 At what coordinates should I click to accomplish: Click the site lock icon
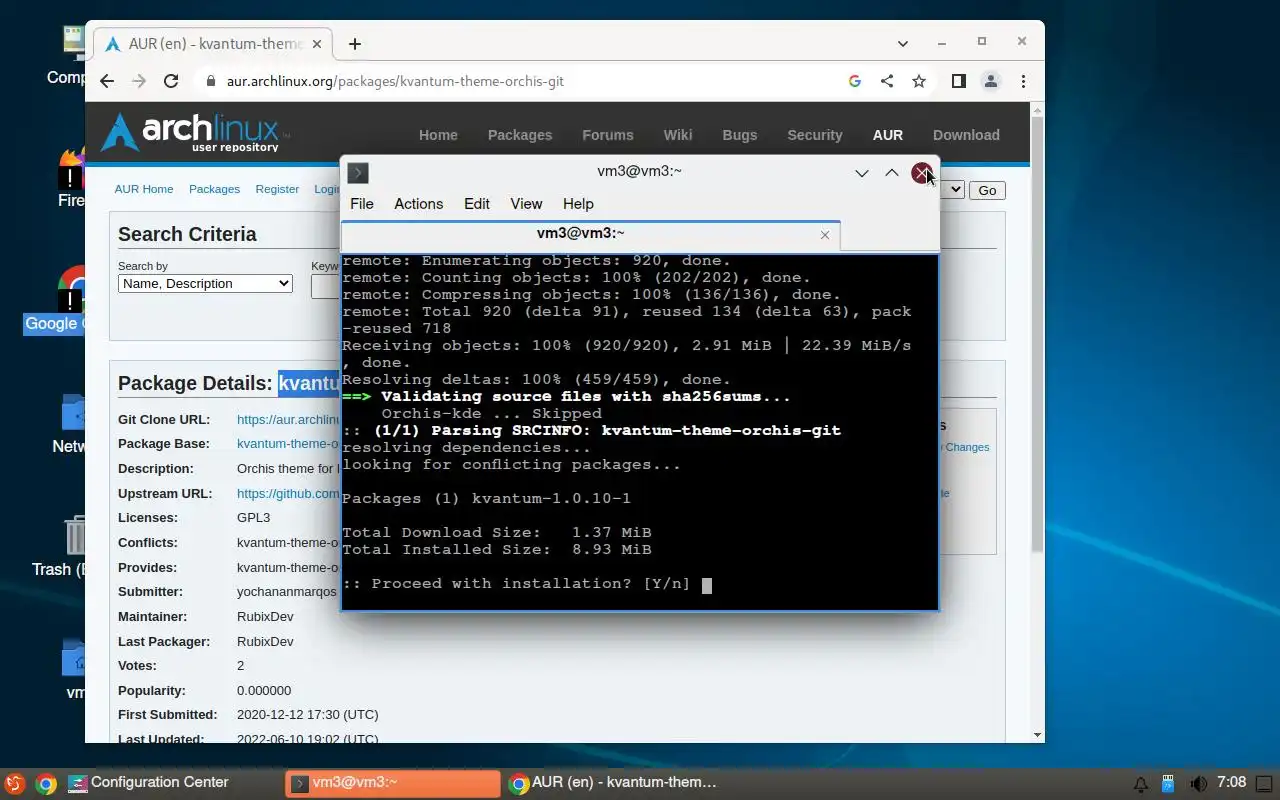pos(210,81)
